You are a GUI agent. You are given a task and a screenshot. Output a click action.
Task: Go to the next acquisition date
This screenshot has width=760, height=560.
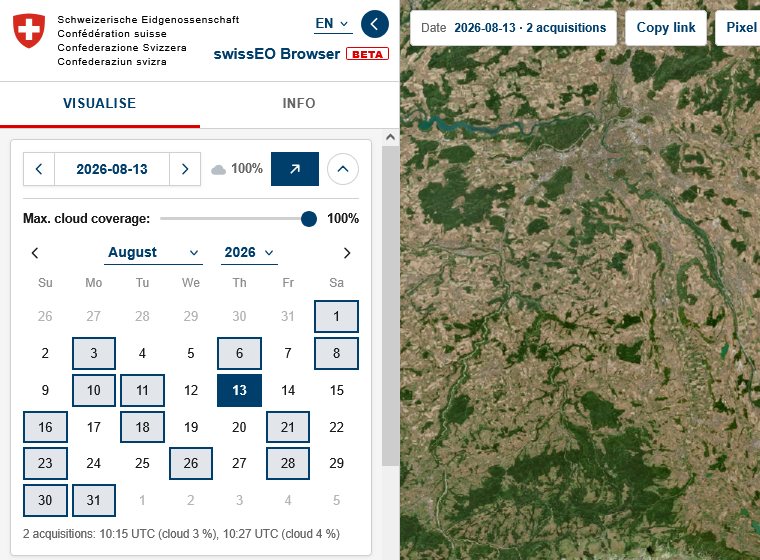click(185, 169)
